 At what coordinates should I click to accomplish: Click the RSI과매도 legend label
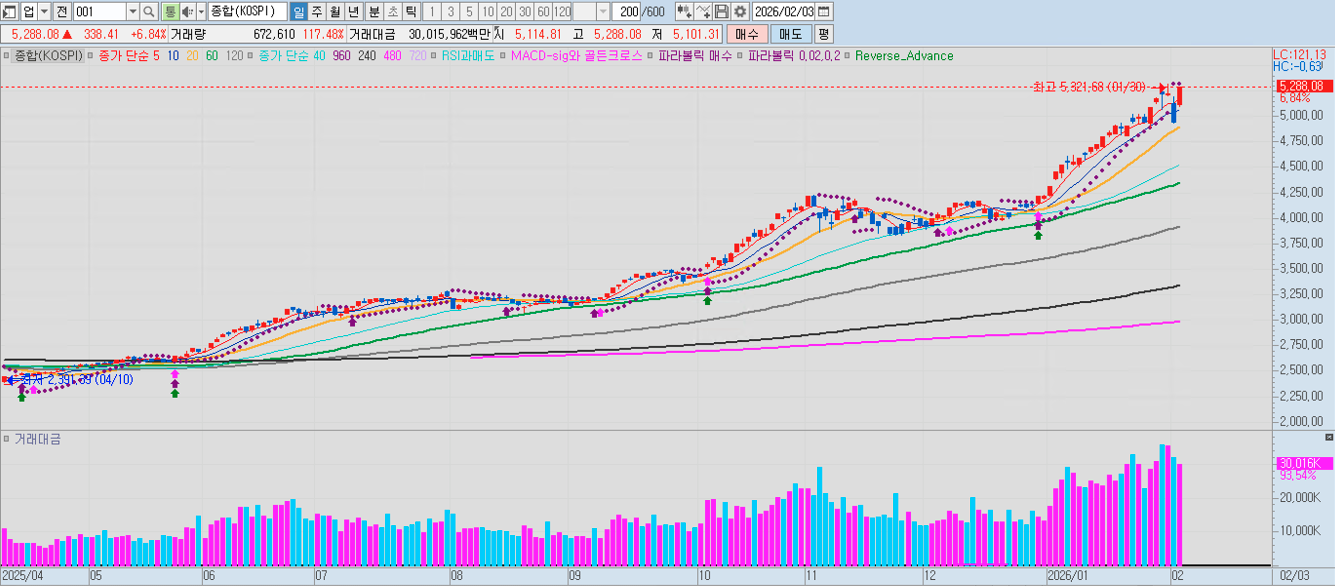(x=468, y=56)
